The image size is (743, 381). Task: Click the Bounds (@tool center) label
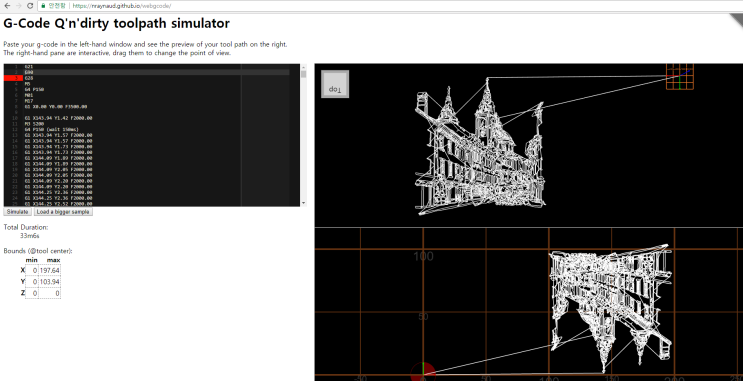[38, 251]
